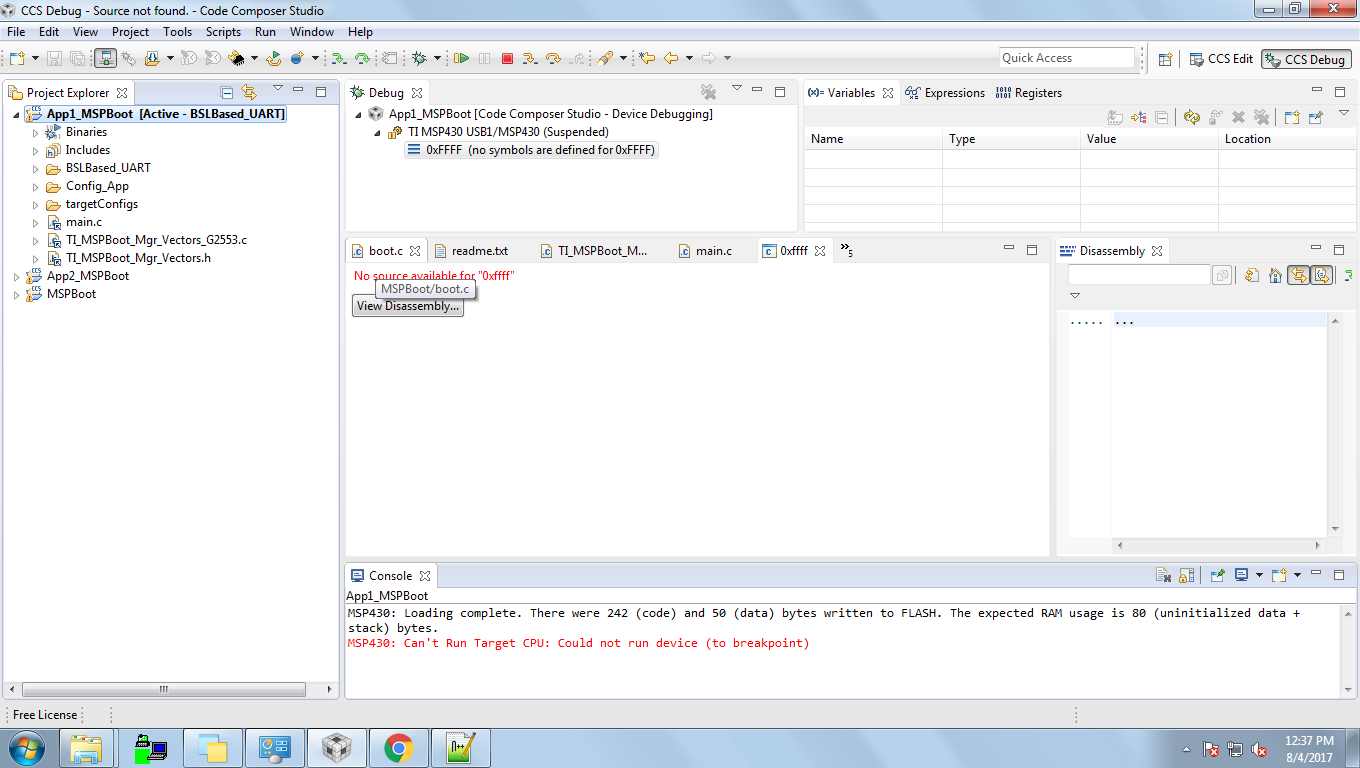Screen dimensions: 1360x768
Task: Click the Suspend (pause) icon
Action: (x=484, y=57)
